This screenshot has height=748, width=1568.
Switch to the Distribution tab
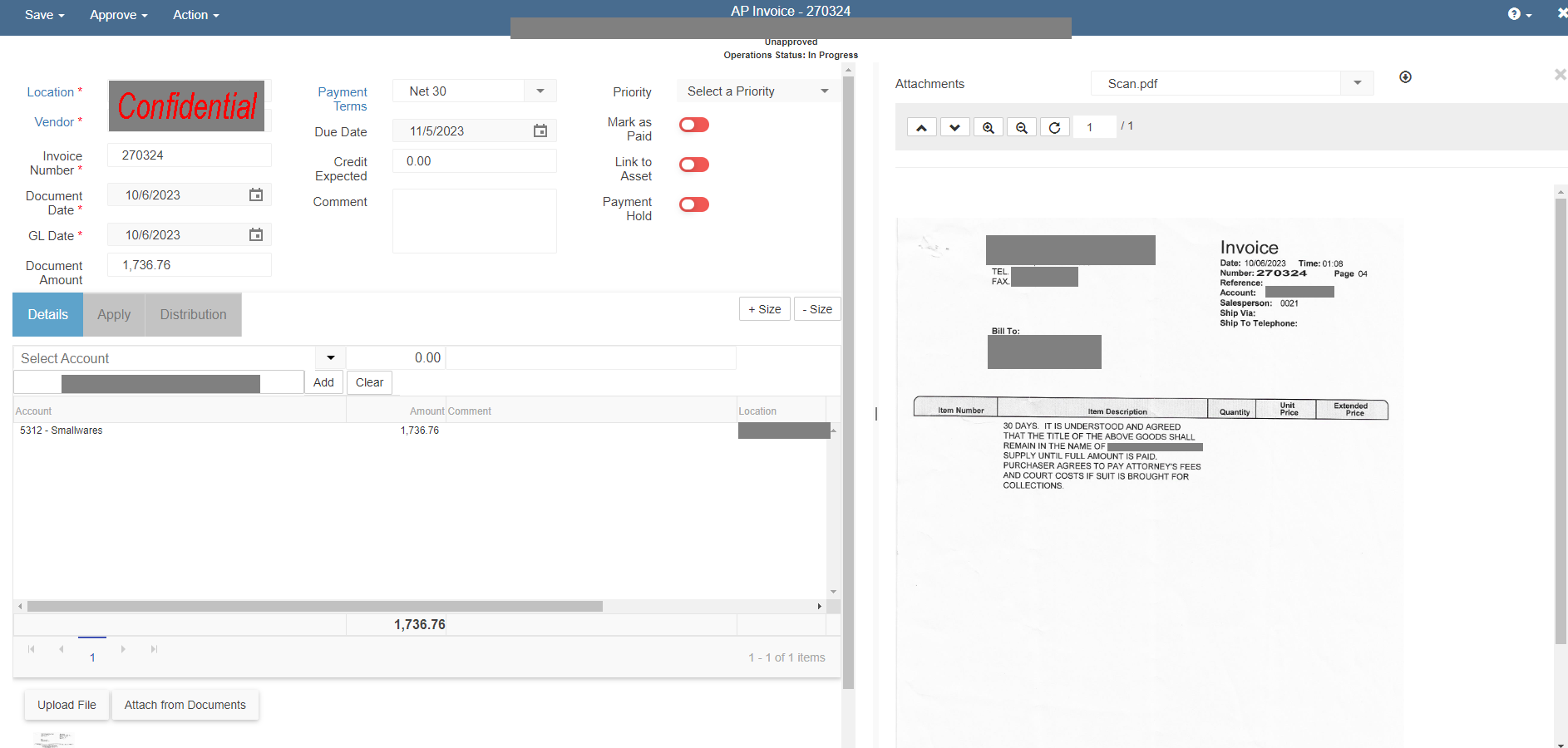pos(194,314)
